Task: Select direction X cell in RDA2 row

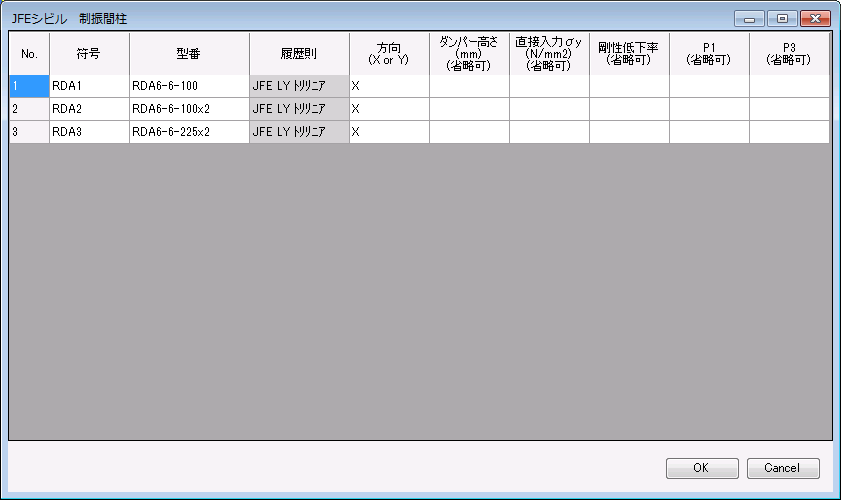Action: click(389, 109)
